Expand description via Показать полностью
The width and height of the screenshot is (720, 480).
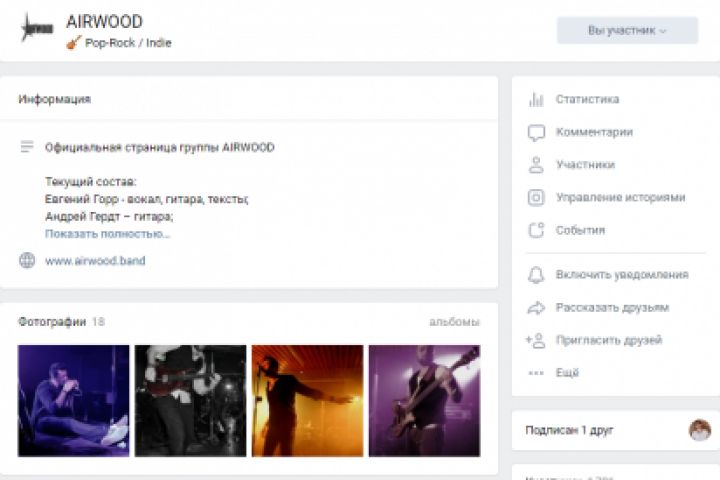(x=107, y=234)
